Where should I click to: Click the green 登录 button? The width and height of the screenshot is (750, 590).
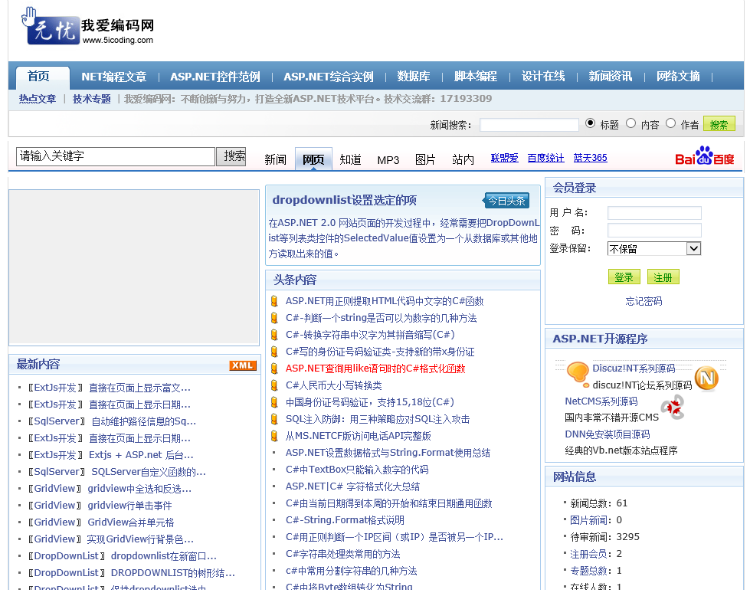(x=624, y=277)
